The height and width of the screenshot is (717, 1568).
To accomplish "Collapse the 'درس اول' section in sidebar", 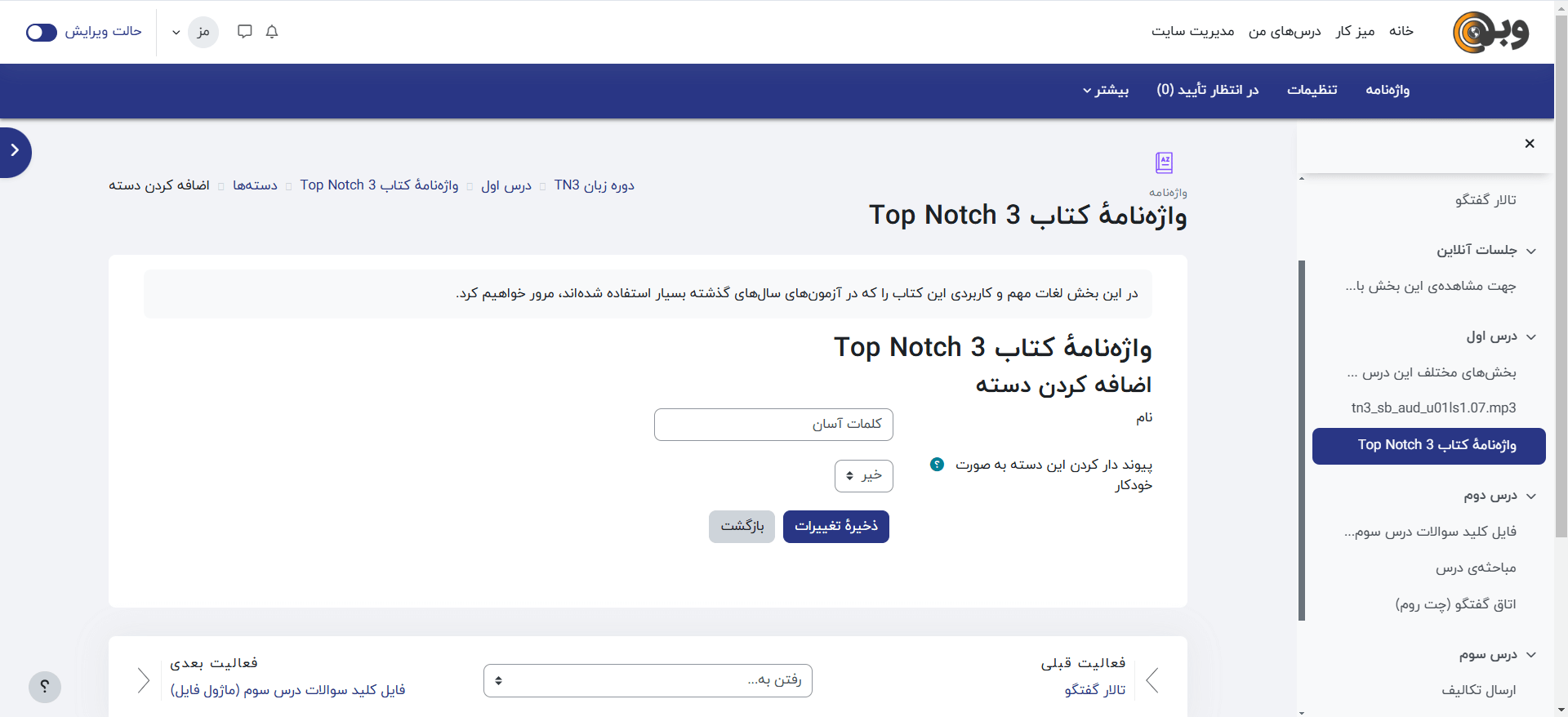I will click(1531, 336).
